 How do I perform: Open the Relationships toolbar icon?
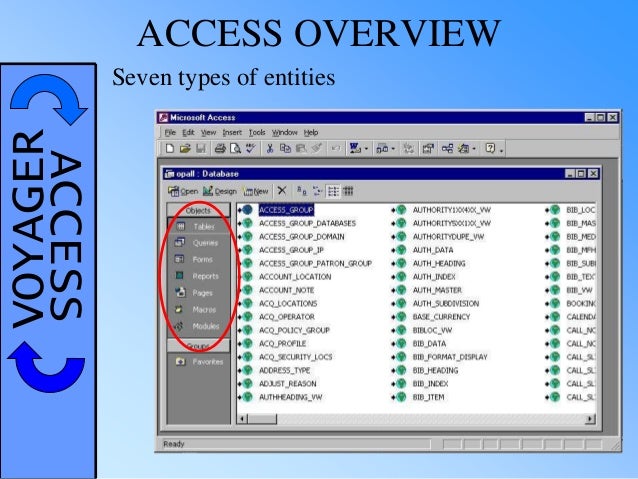click(x=448, y=149)
